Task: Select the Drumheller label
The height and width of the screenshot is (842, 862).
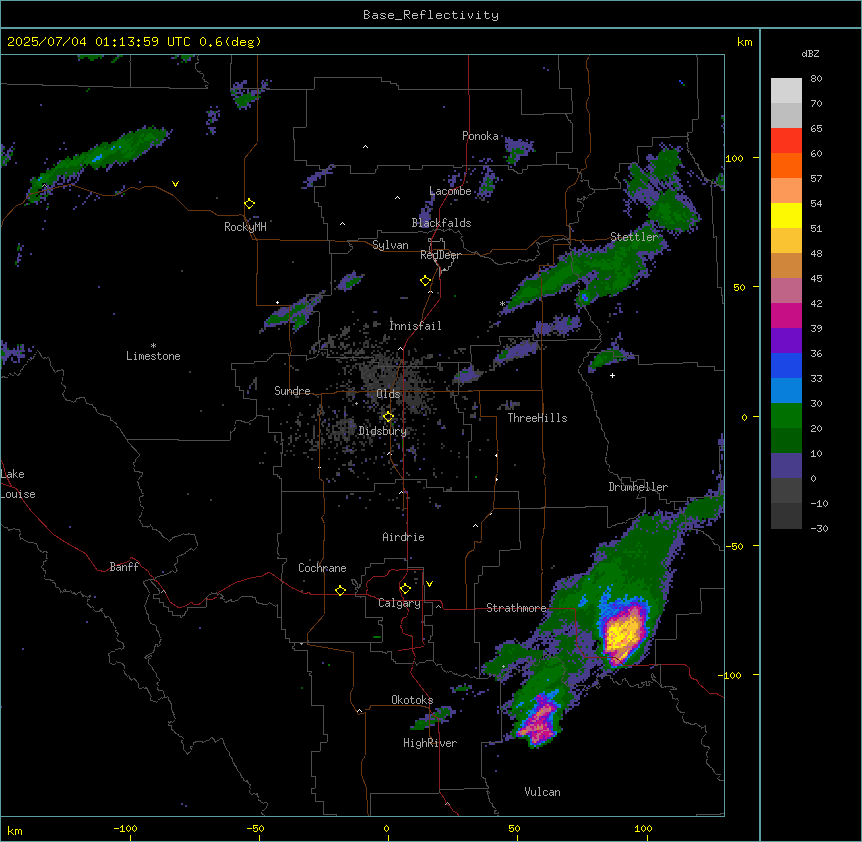Action: pyautogui.click(x=638, y=487)
